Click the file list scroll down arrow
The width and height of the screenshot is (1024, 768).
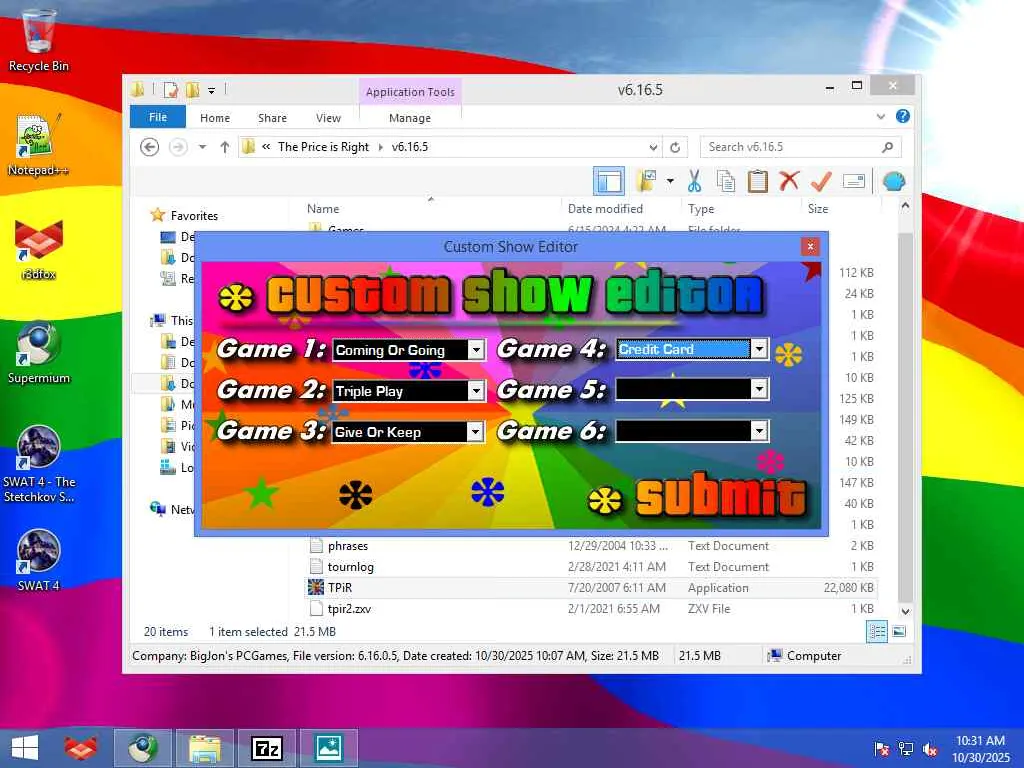tap(905, 612)
